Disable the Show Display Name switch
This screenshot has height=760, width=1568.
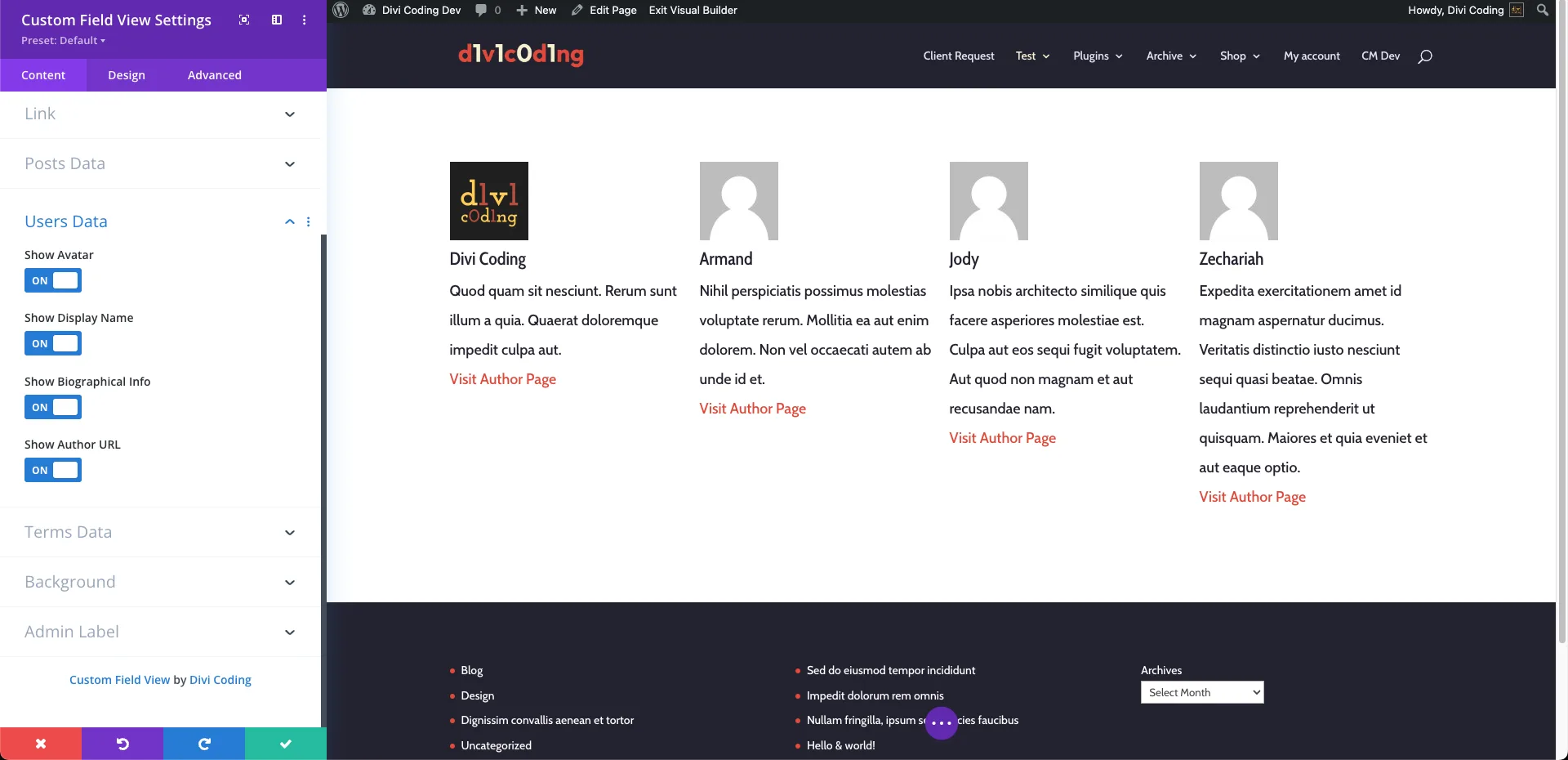(x=53, y=343)
